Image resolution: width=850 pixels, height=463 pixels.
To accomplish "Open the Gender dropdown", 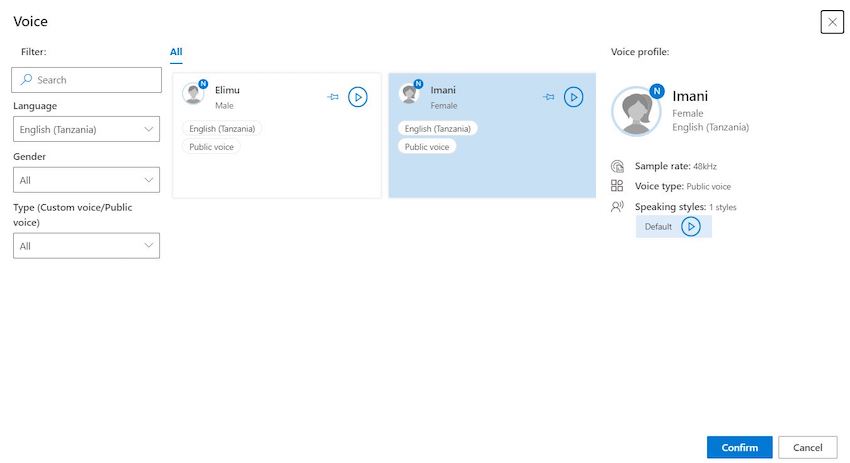I will tap(86, 180).
